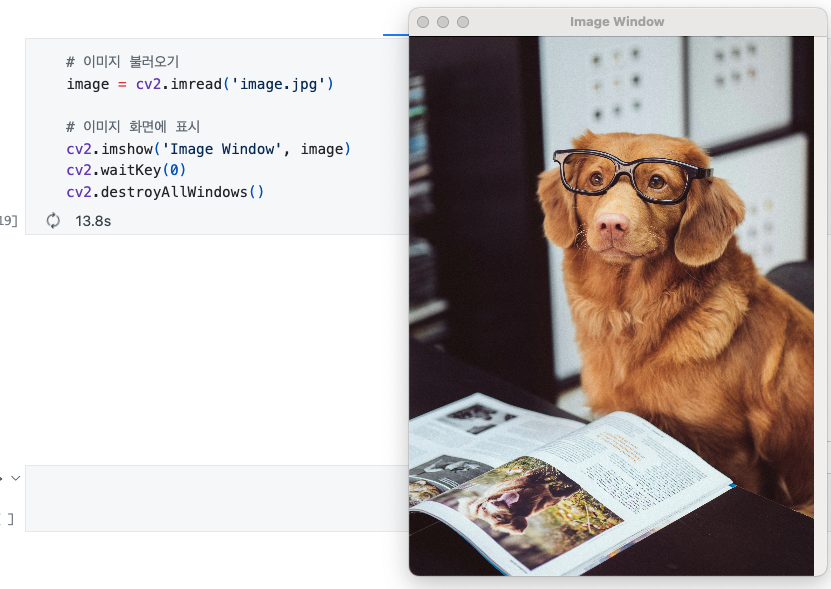Click the dog photo in Image Window
This screenshot has width=831, height=589.
pyautogui.click(x=612, y=306)
